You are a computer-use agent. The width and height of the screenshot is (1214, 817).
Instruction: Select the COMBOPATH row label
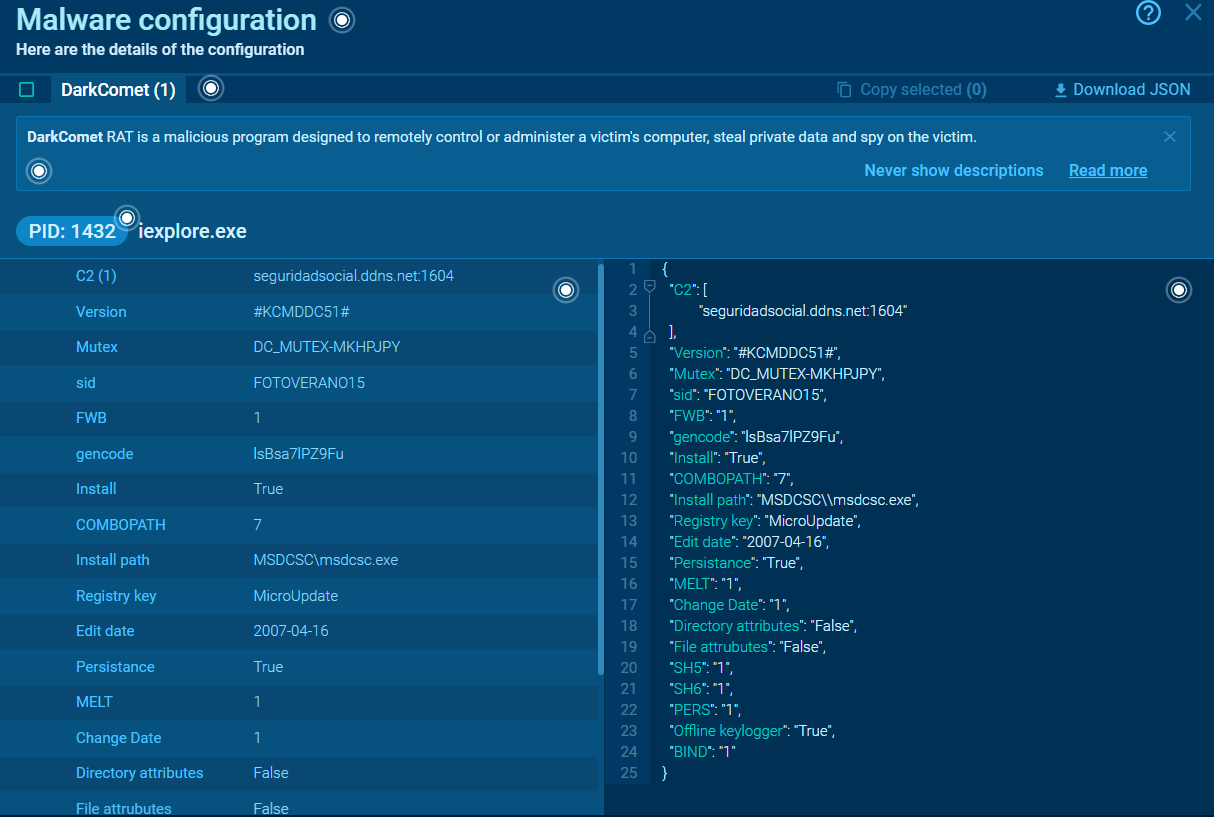click(121, 525)
